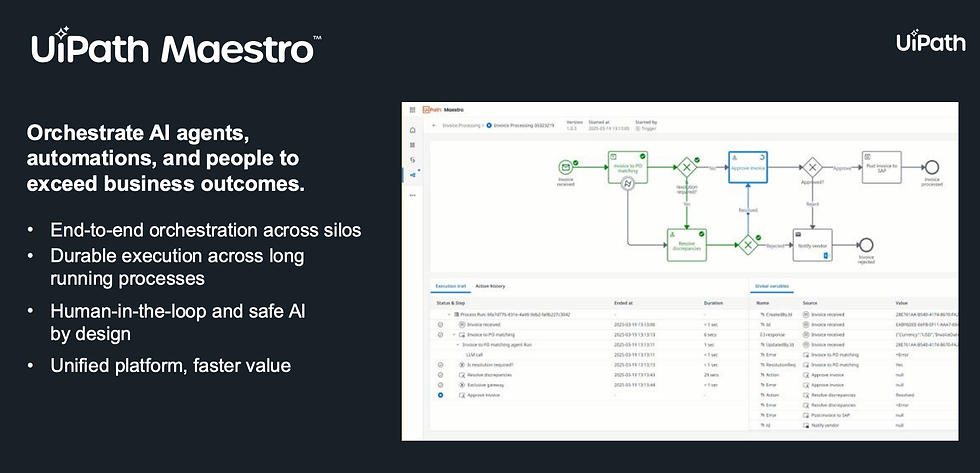Select the Notify vendor task node
The height and width of the screenshot is (473, 980).
point(812,245)
